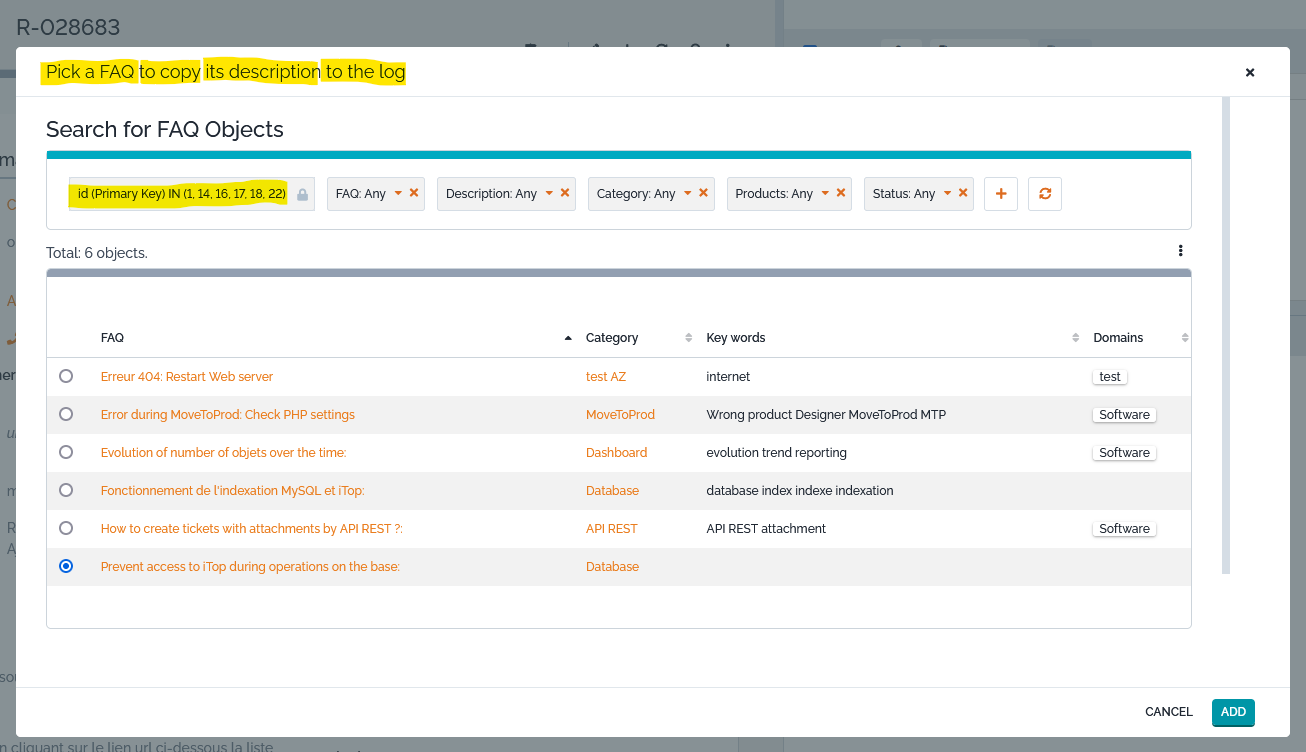
Task: Open Description: Any filter dropdown
Action: [549, 193]
